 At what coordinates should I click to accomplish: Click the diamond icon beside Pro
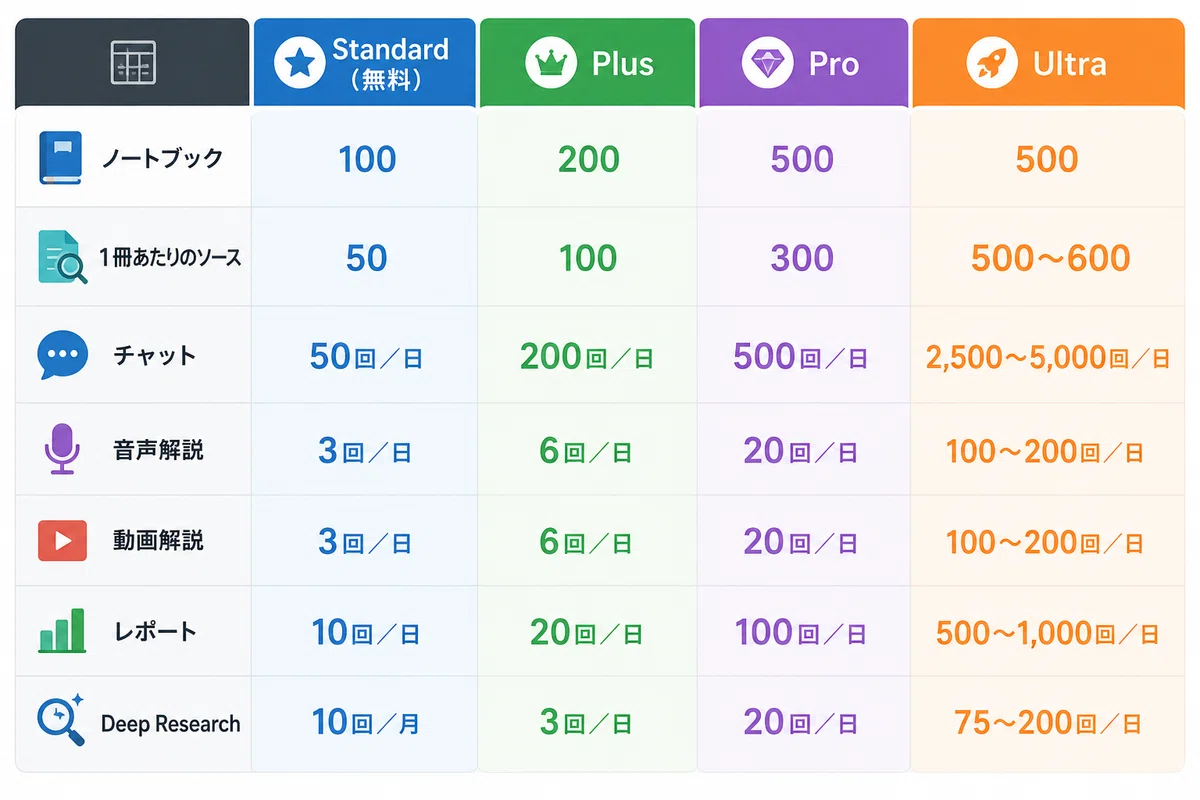click(767, 64)
